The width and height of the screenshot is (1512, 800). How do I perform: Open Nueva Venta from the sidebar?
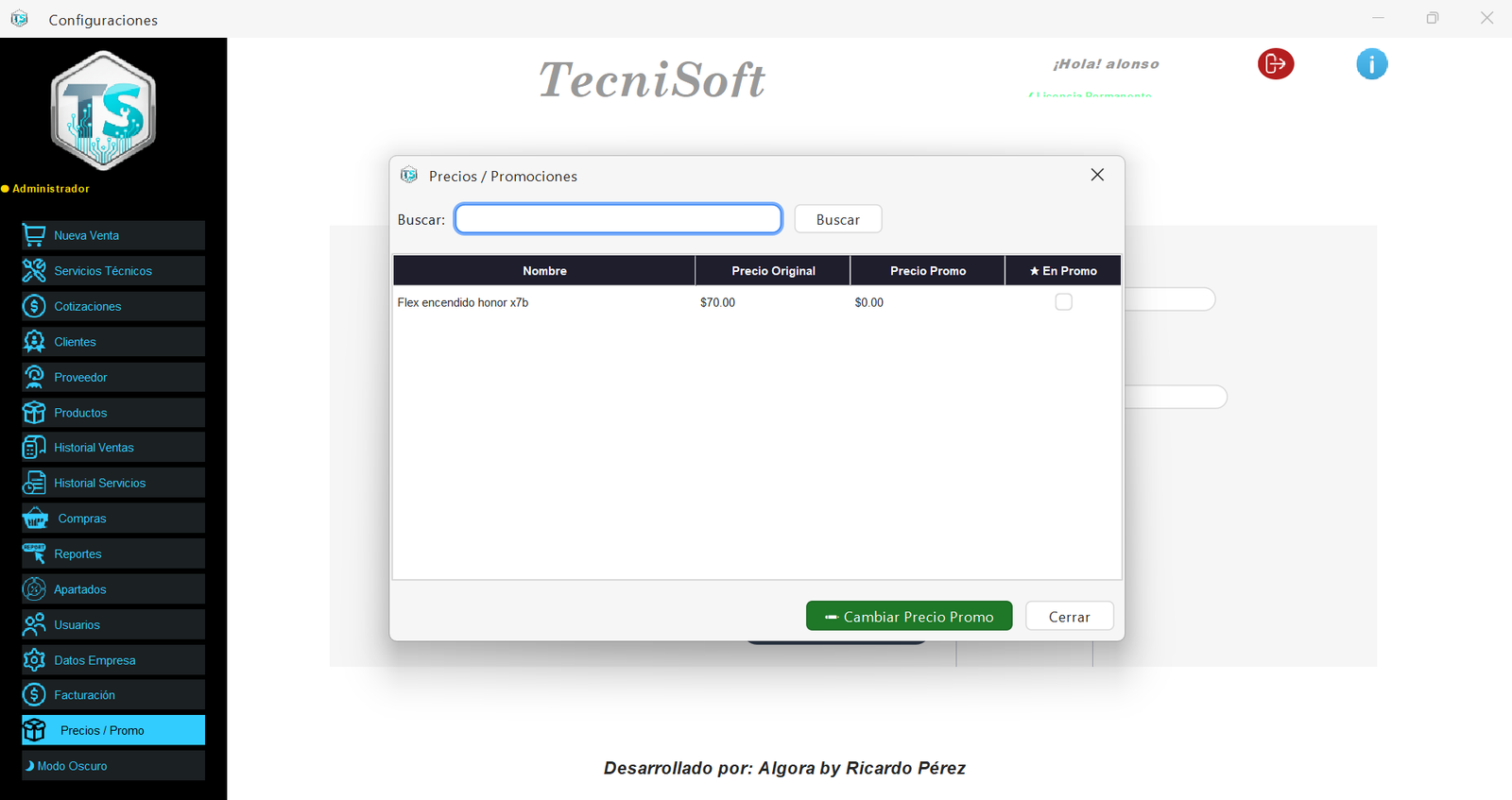[x=113, y=235]
